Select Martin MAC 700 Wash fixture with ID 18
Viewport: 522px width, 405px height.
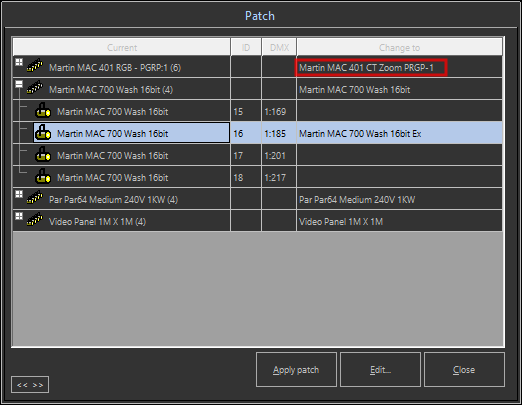257,177
